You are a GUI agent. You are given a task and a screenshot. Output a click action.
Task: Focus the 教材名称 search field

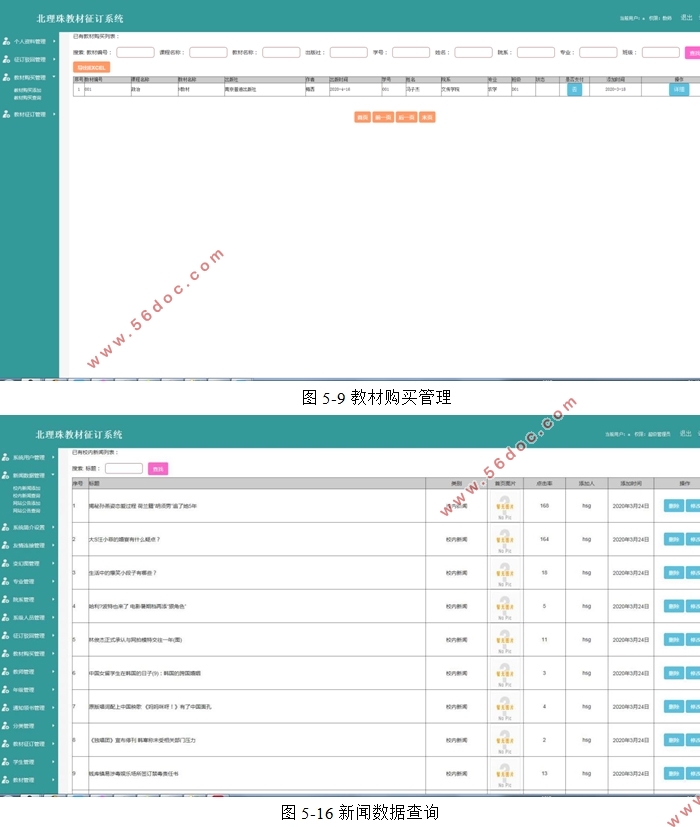(x=281, y=52)
